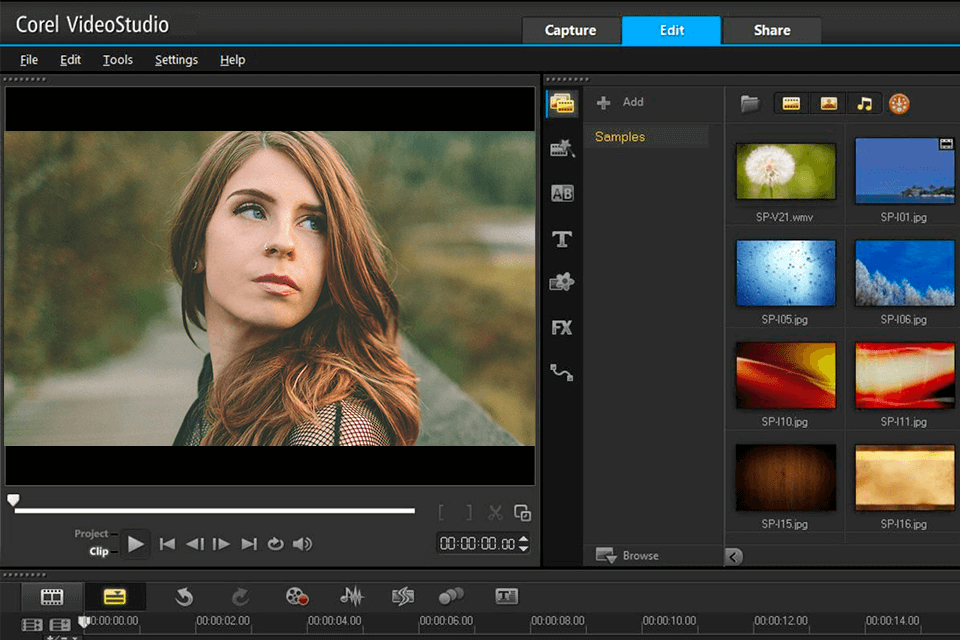Switch to Storyboard view
This screenshot has width=960, height=640.
point(52,597)
